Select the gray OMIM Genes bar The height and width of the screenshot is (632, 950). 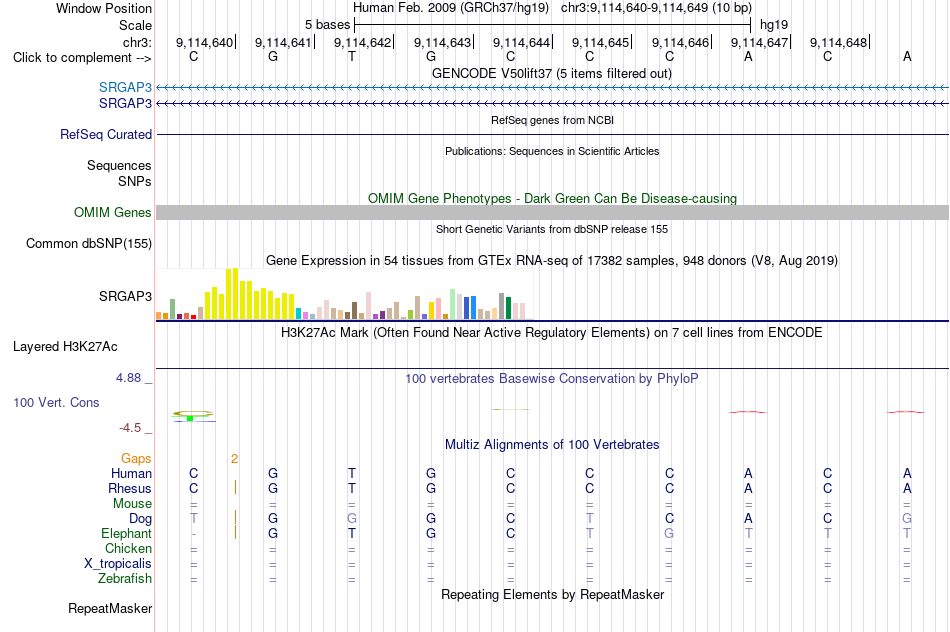(x=552, y=212)
